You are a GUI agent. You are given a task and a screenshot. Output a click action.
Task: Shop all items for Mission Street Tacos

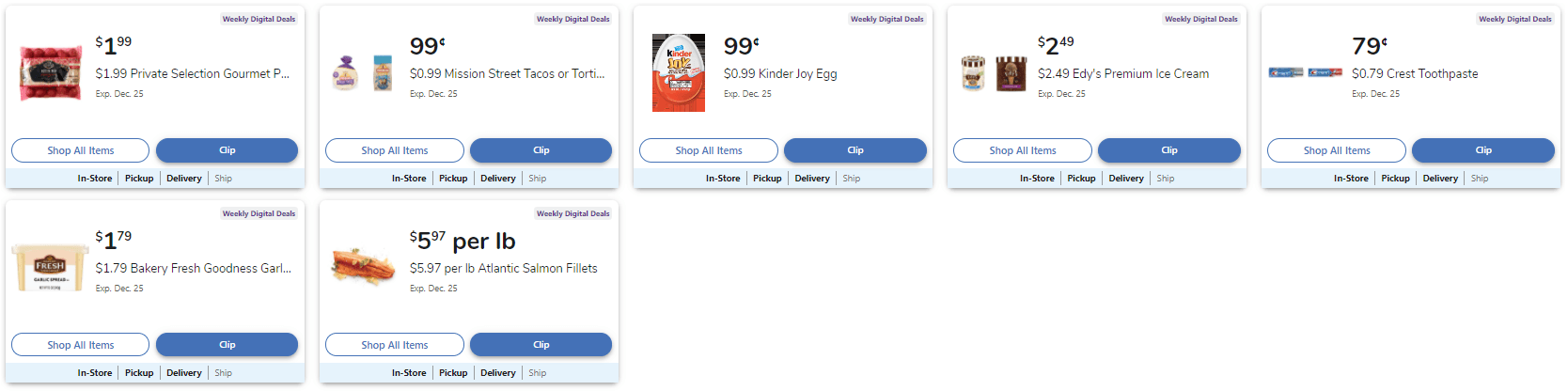[x=394, y=150]
